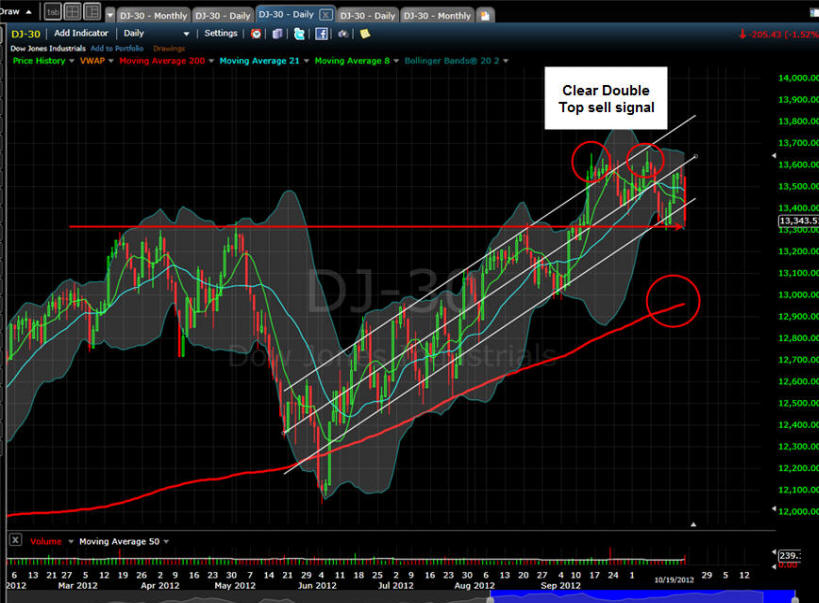
Task: Open the tab list arrow before the tabs
Action: point(110,15)
